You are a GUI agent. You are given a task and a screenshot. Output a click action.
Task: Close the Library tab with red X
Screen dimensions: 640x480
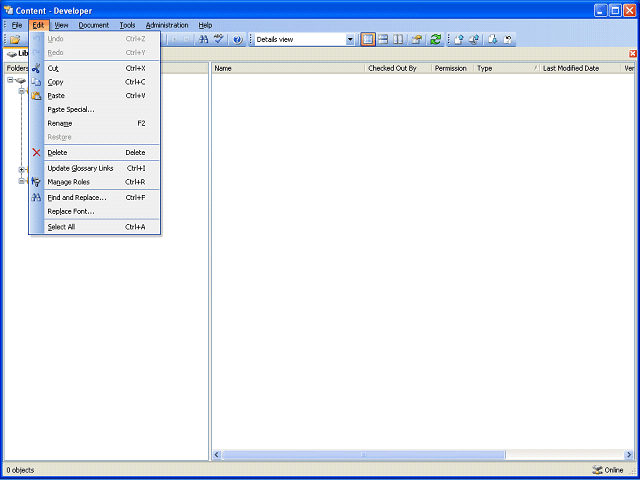point(633,54)
